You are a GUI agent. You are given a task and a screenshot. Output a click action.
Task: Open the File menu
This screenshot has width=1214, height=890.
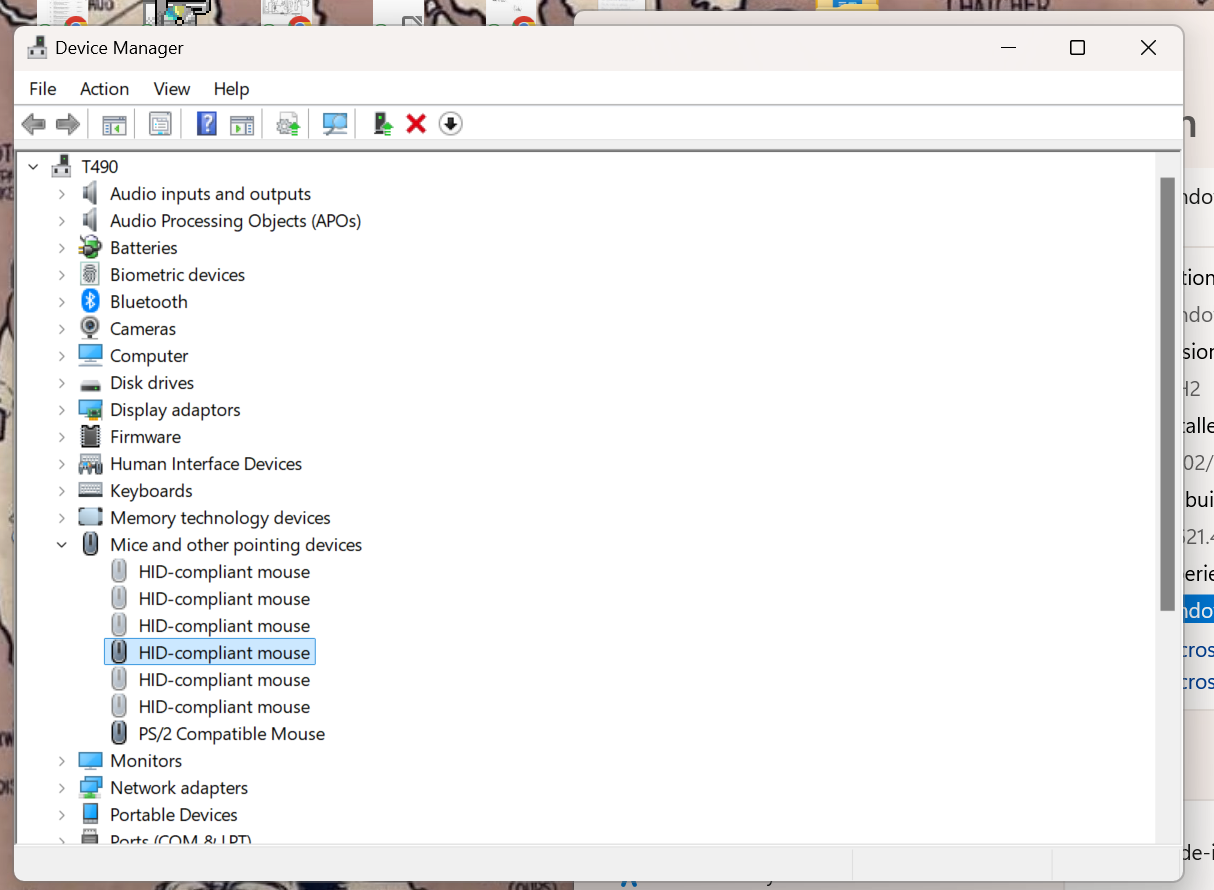(43, 89)
